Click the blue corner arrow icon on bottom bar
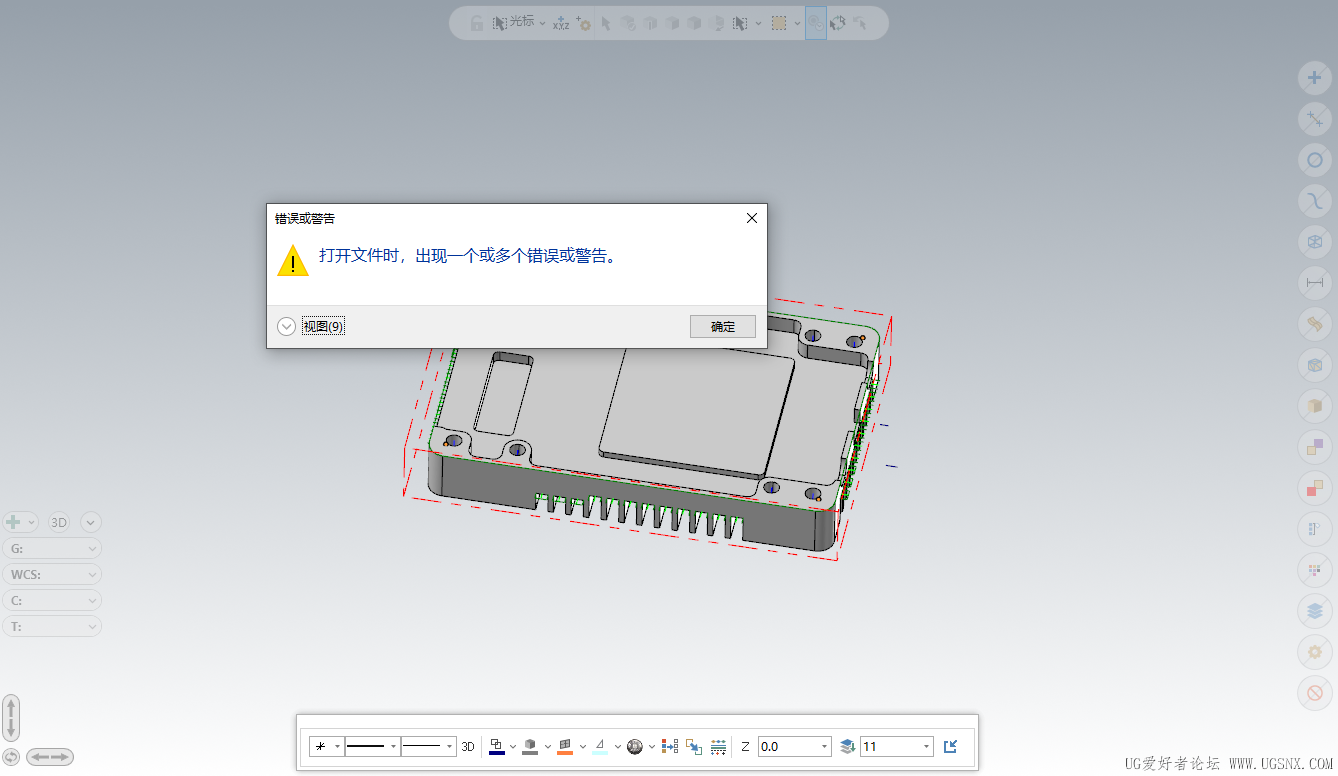 point(950,746)
